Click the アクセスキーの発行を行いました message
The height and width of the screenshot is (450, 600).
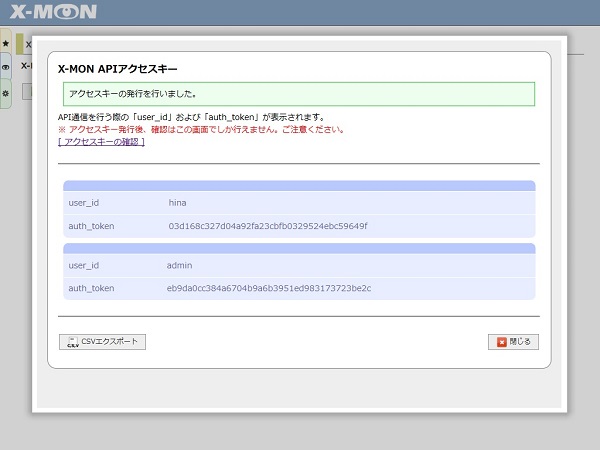[x=299, y=94]
